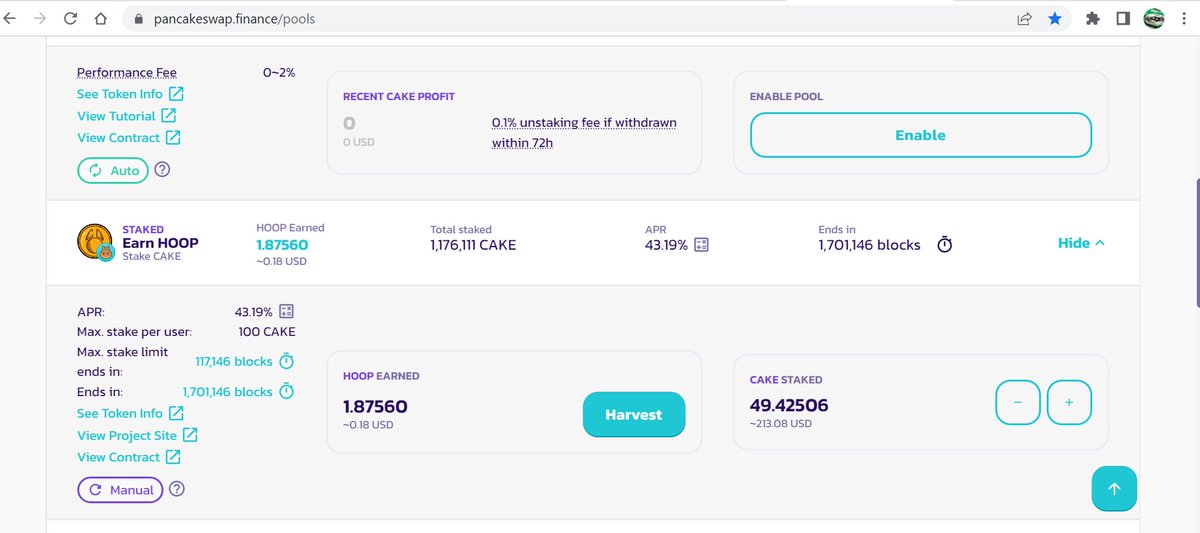Open the View Tutorial link
The width and height of the screenshot is (1200, 533).
[127, 115]
